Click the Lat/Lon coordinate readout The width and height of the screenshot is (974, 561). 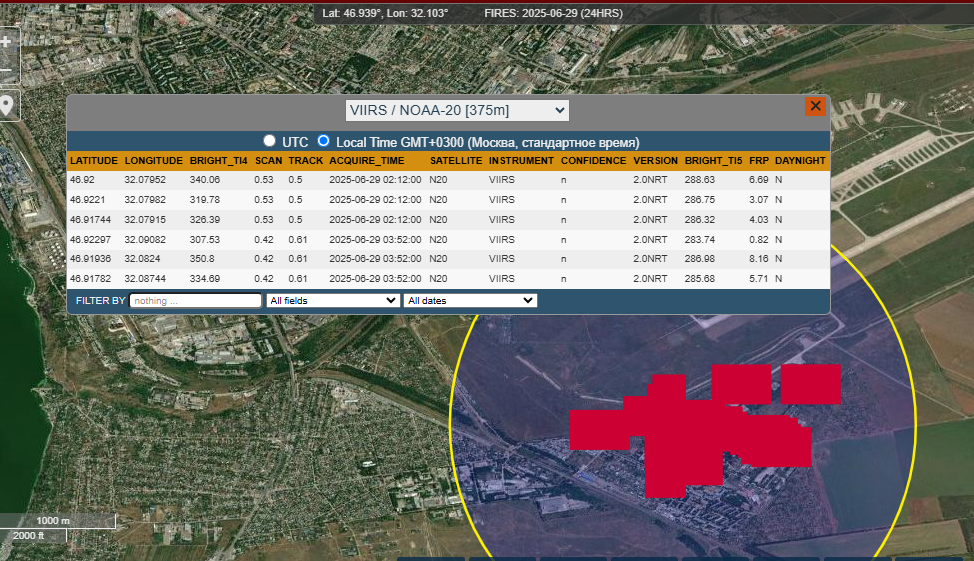[385, 13]
